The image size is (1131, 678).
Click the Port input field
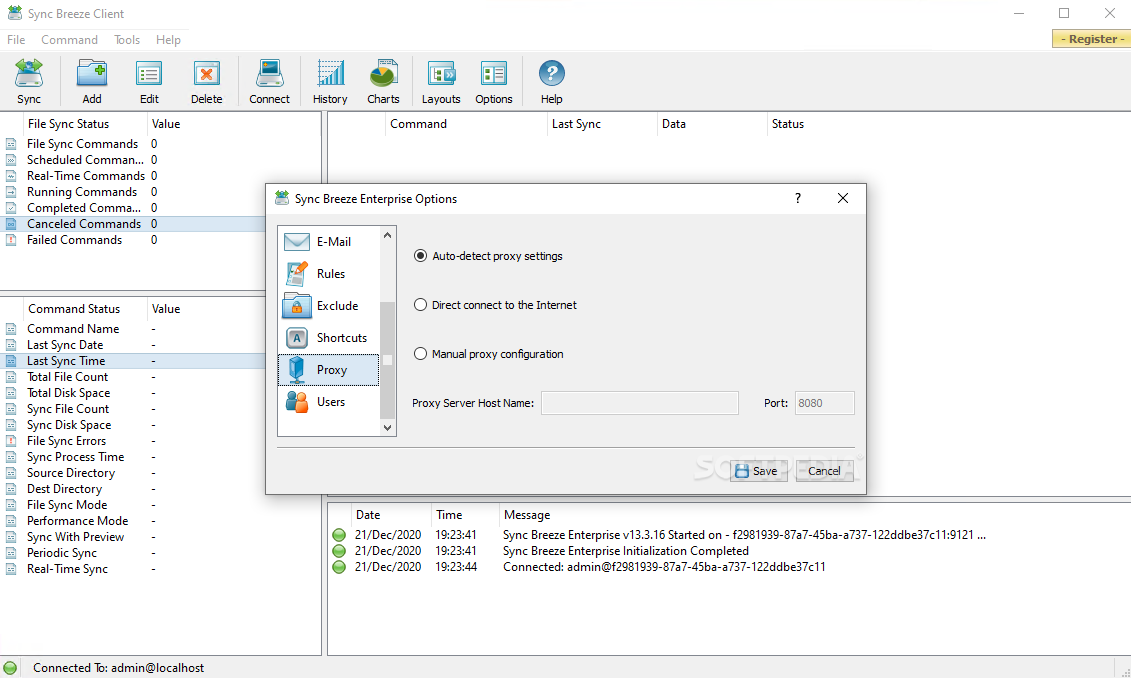click(824, 403)
